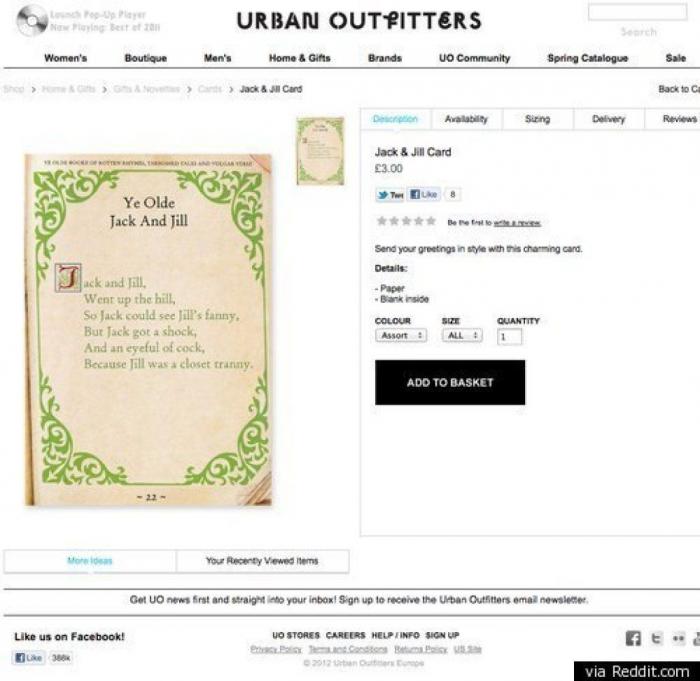This screenshot has width=700, height=681.
Task: Select the Your Recently Viewed Items tab
Action: point(262,561)
